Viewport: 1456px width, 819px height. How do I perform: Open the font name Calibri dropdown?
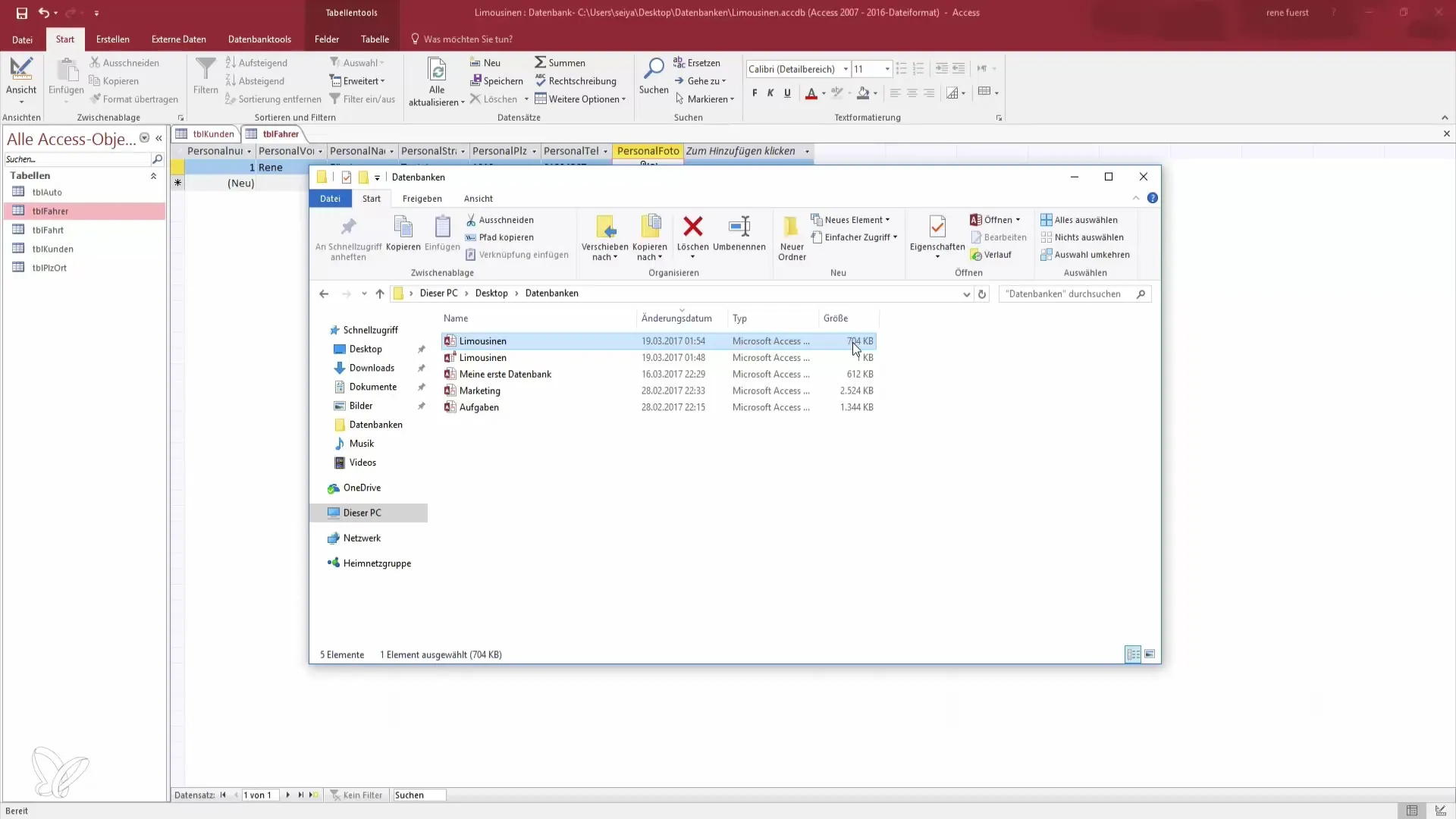(846, 69)
